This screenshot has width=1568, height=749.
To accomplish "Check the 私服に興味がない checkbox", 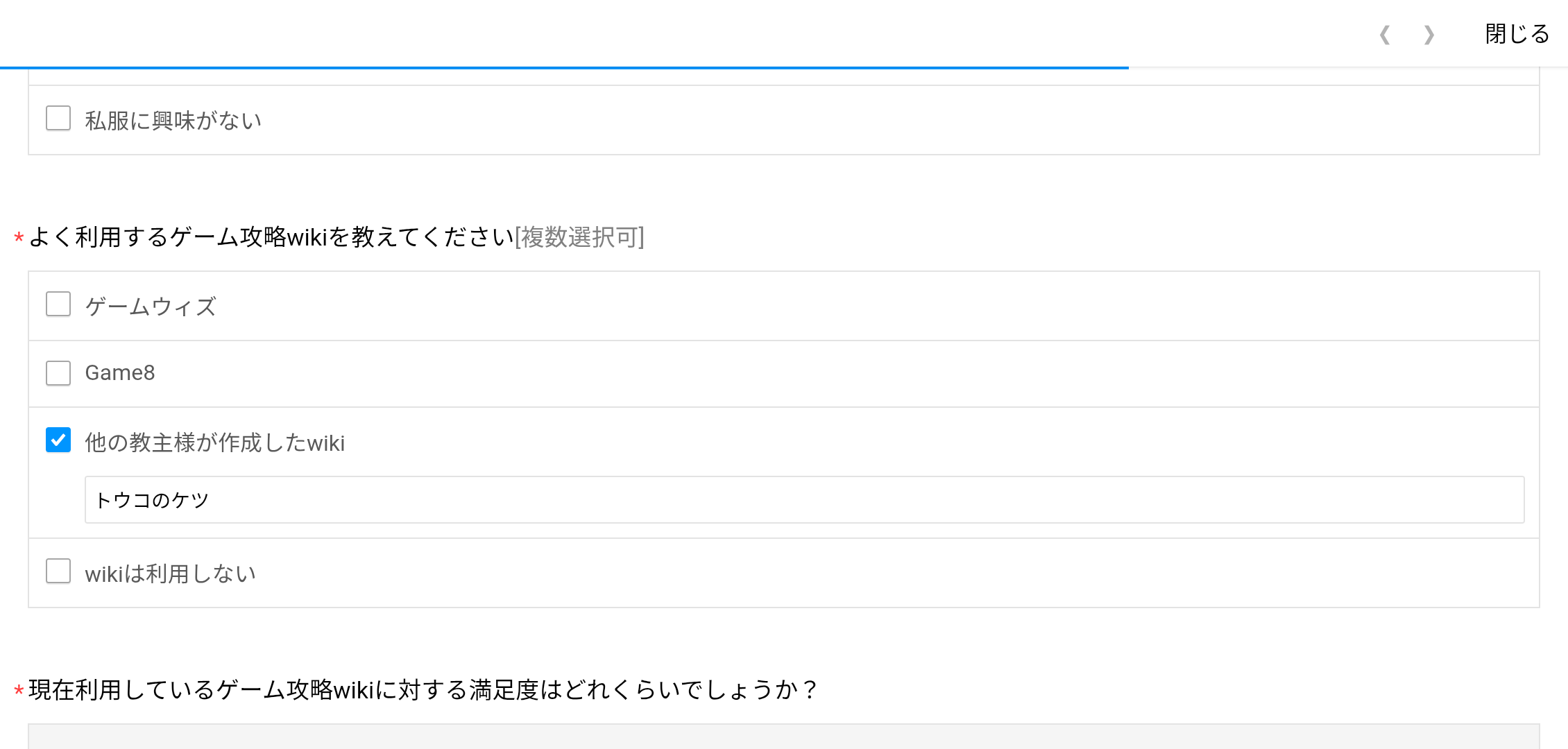I will pyautogui.click(x=58, y=119).
